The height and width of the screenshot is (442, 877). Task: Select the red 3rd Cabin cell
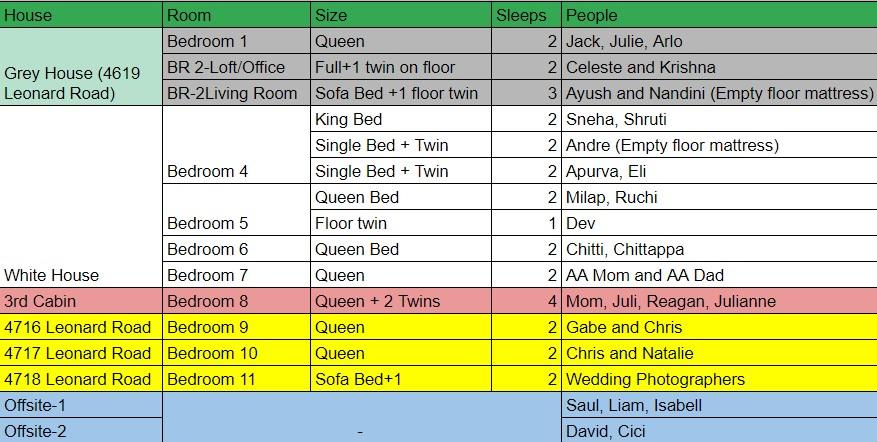pyautogui.click(x=81, y=301)
